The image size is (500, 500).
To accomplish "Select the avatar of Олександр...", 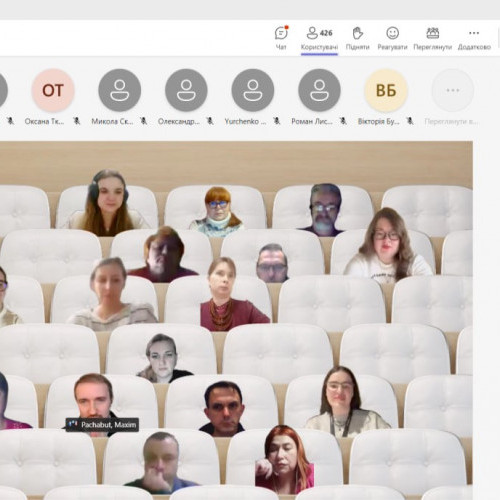I will 186,90.
